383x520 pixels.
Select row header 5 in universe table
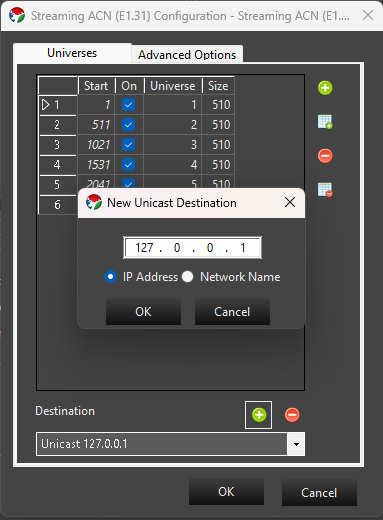coord(58,185)
